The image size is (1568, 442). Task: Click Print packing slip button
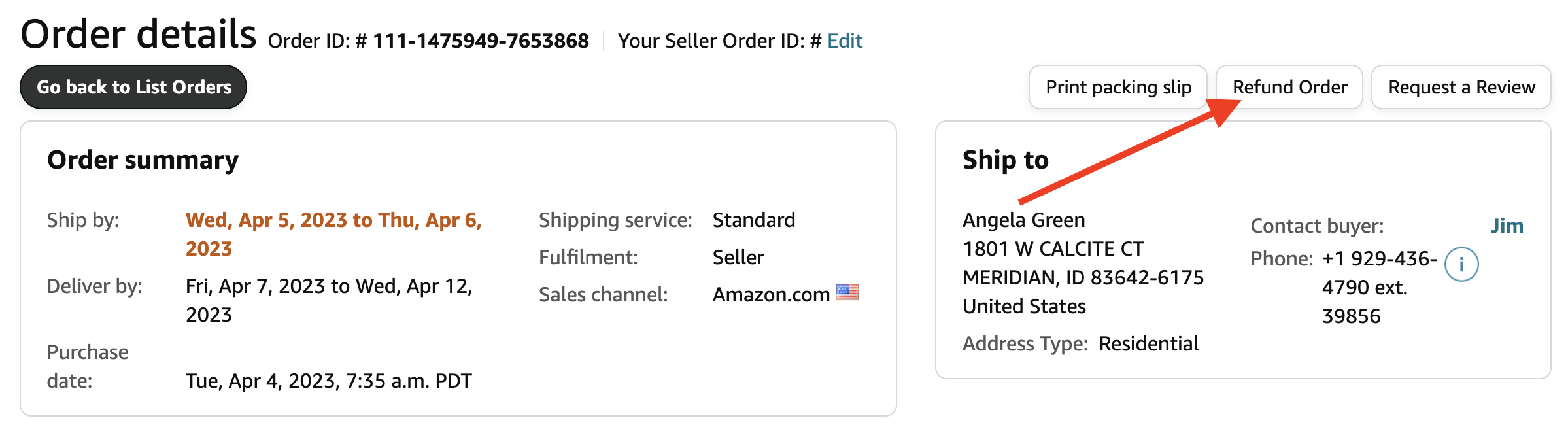click(1118, 87)
